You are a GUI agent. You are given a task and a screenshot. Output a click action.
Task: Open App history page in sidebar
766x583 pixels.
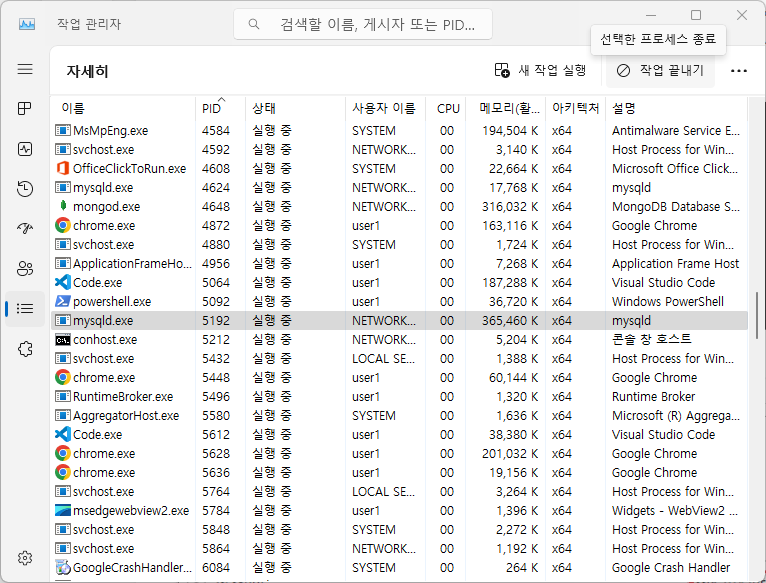pos(25,189)
